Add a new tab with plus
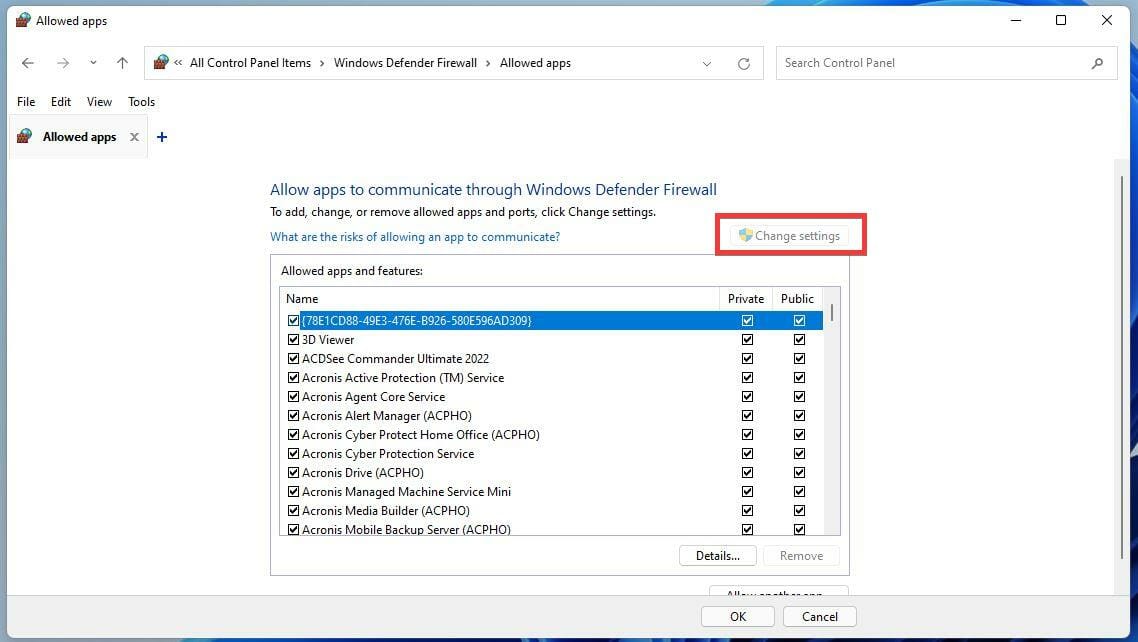Screen dimensions: 1138x642 point(162,136)
